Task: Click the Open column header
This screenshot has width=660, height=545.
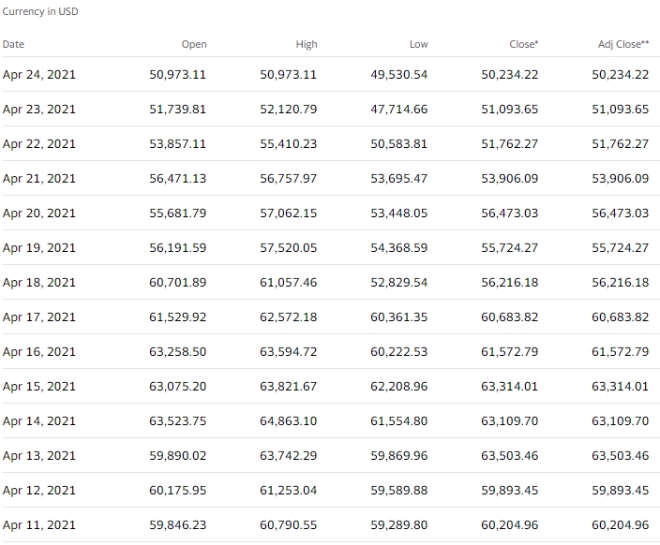Action: pyautogui.click(x=193, y=44)
